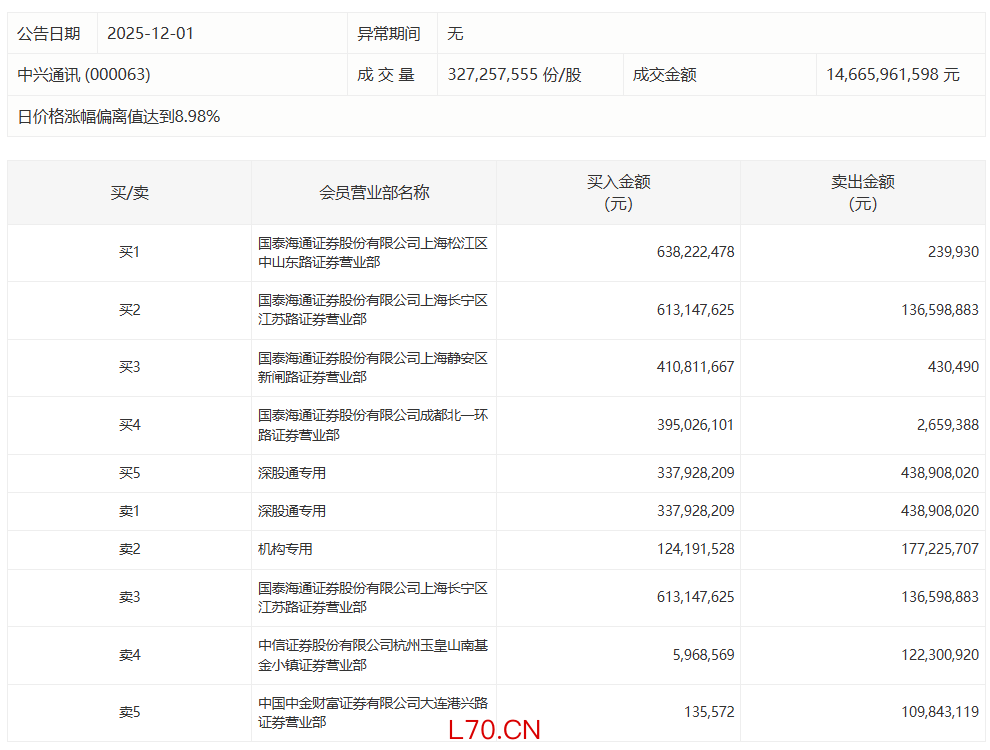The height and width of the screenshot is (750, 990).
Task: Click the sell amount 177,225,707 in 卖2
Action: pyautogui.click(x=932, y=549)
